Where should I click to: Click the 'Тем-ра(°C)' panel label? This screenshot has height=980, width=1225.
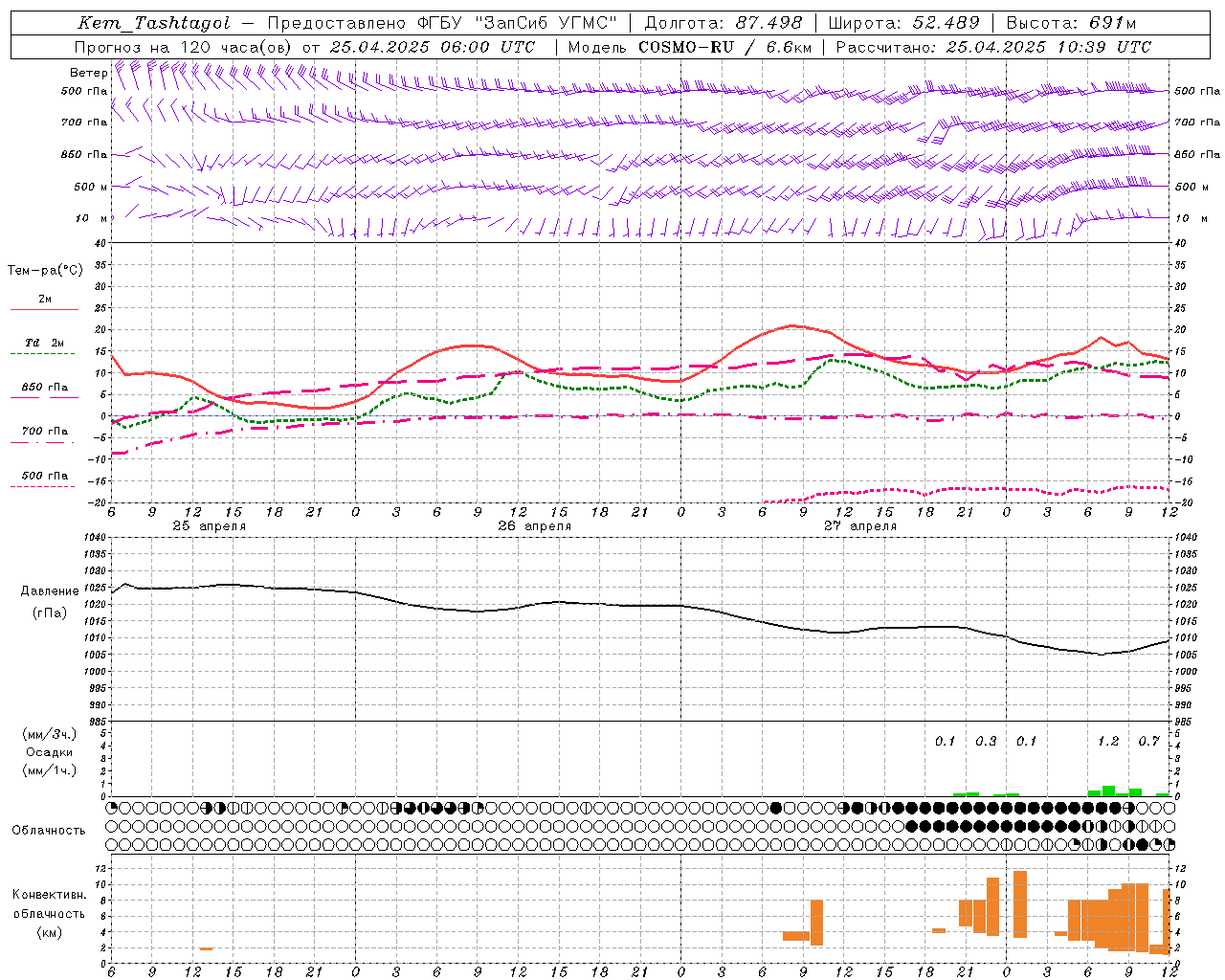(45, 271)
